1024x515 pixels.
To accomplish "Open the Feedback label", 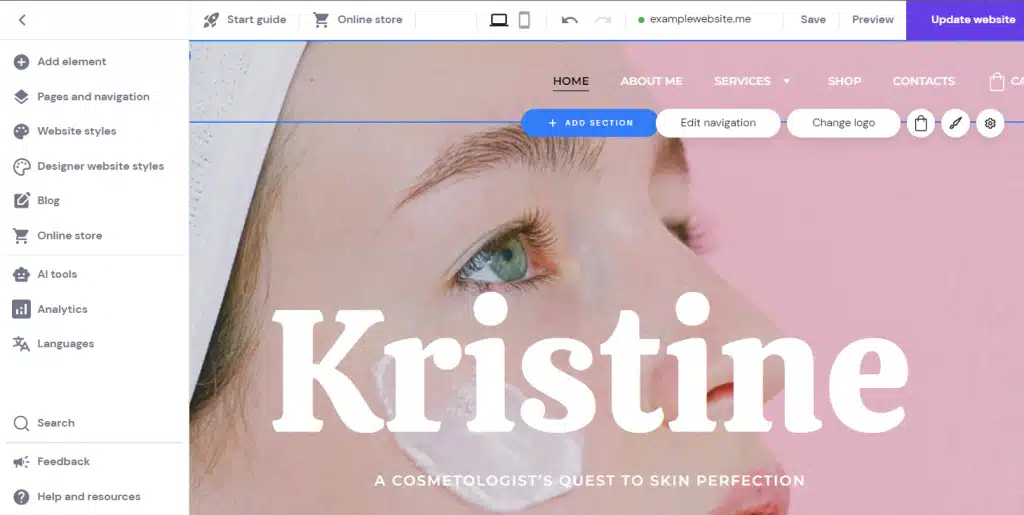I will coord(63,461).
